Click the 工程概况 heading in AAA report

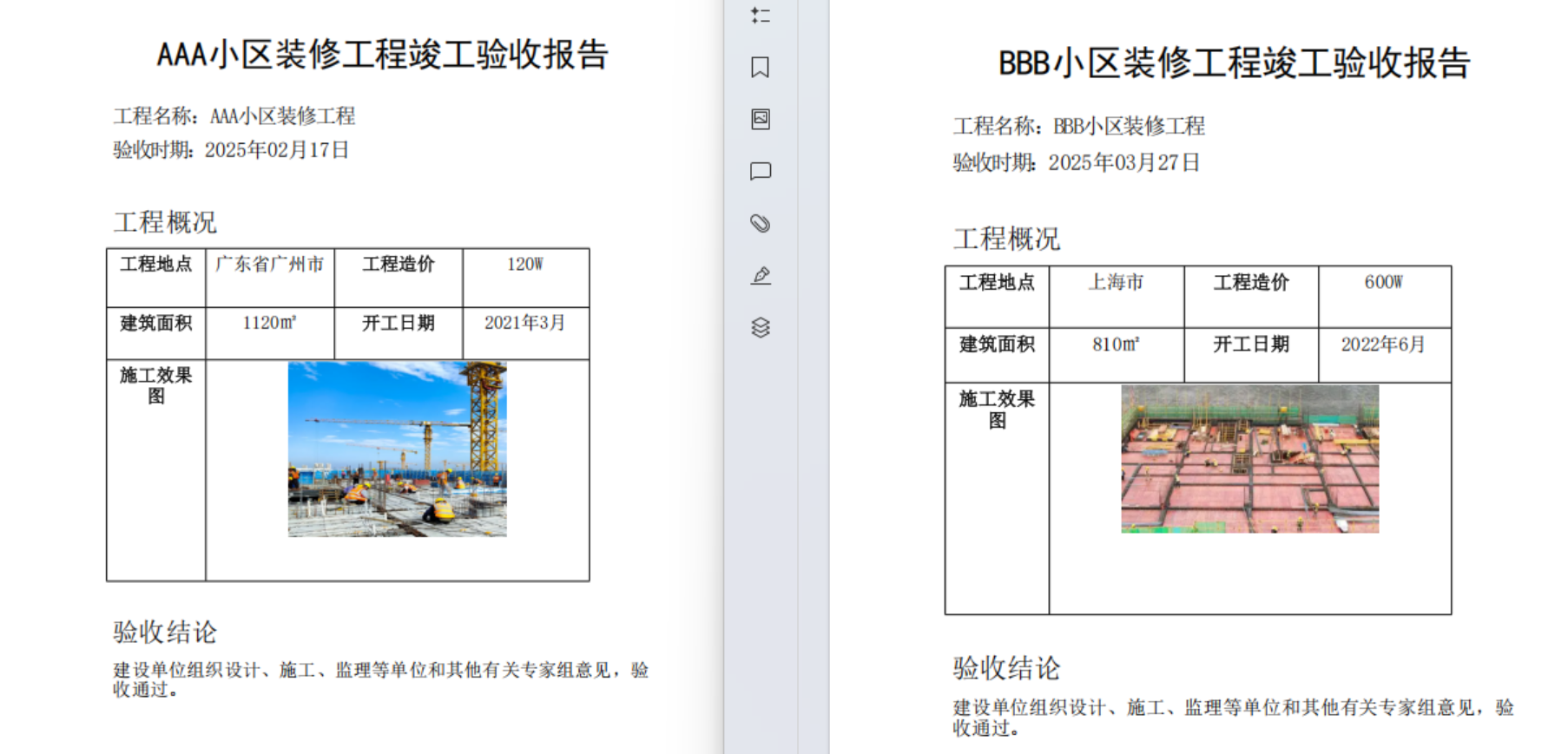click(x=165, y=222)
